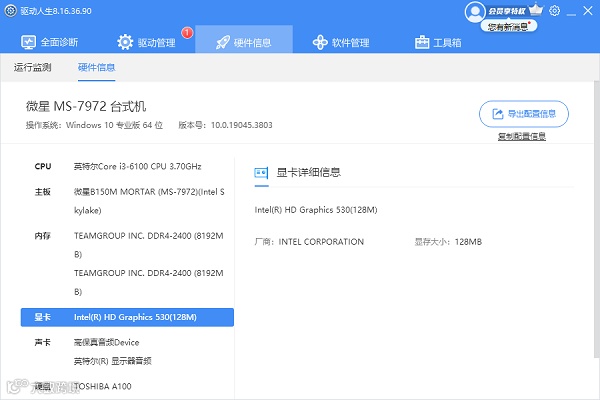
Task: Click the 厂商: INTEL CORPORATION text
Action: point(309,242)
